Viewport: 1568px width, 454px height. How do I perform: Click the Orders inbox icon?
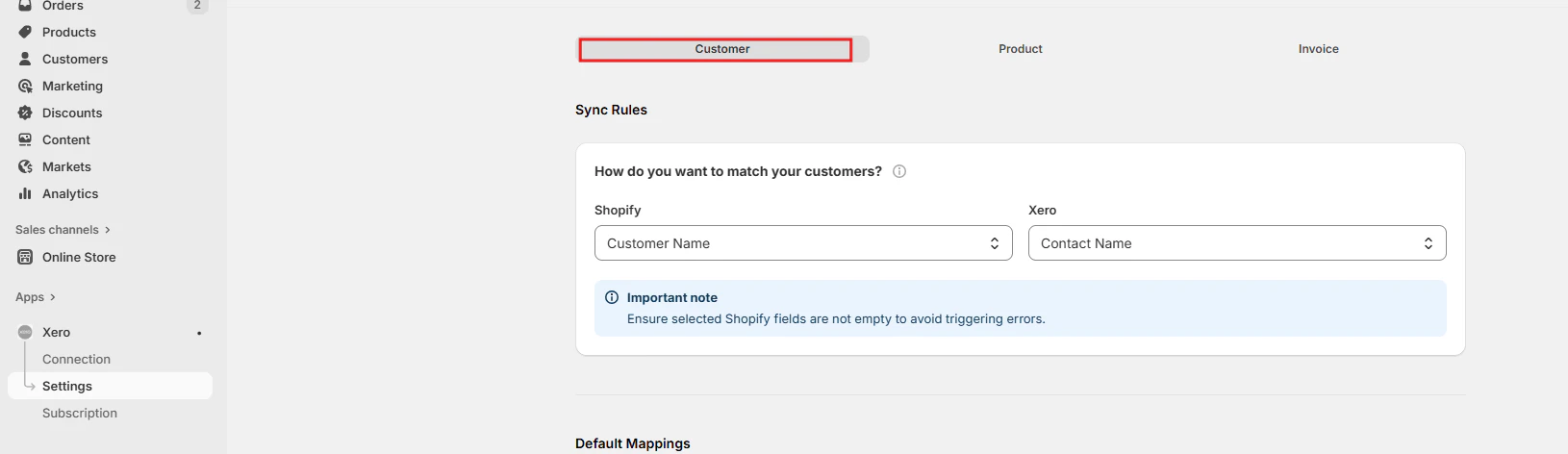coord(25,6)
